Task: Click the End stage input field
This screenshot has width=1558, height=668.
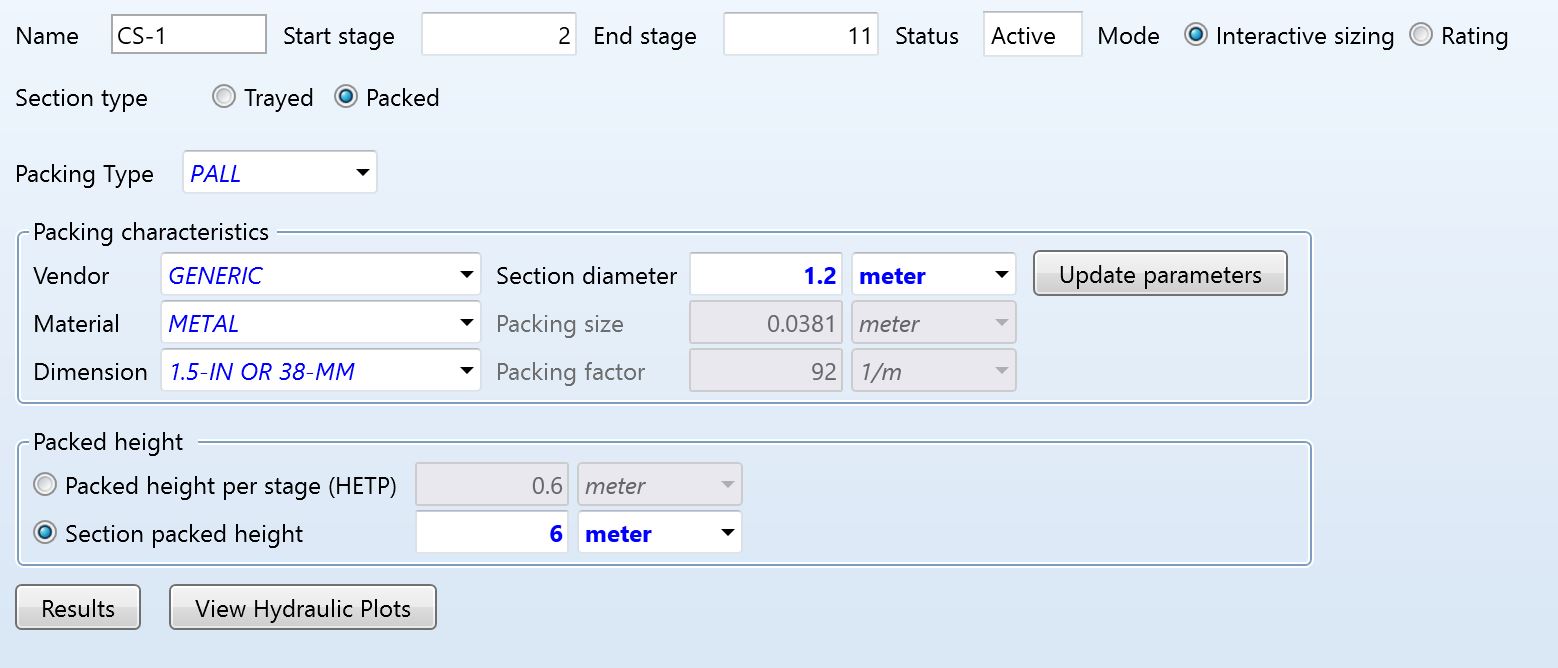Action: point(800,36)
